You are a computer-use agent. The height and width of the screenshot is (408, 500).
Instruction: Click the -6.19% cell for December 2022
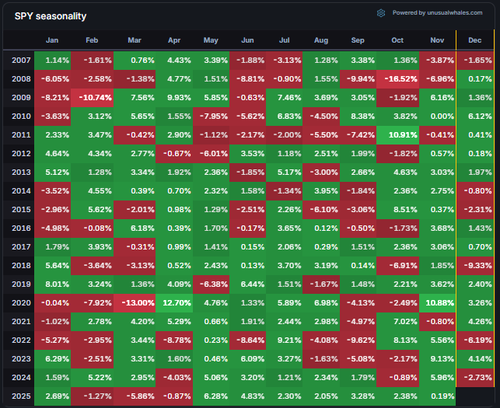[475, 341]
